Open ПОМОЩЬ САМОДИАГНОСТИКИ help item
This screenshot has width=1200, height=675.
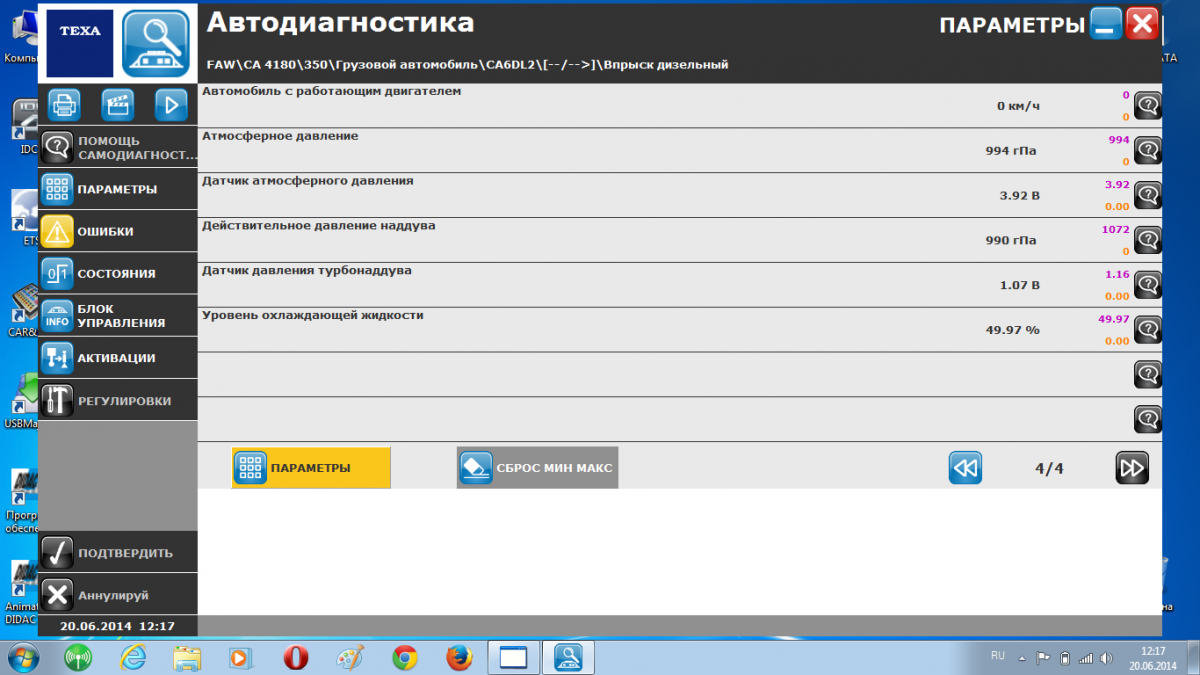click(118, 147)
